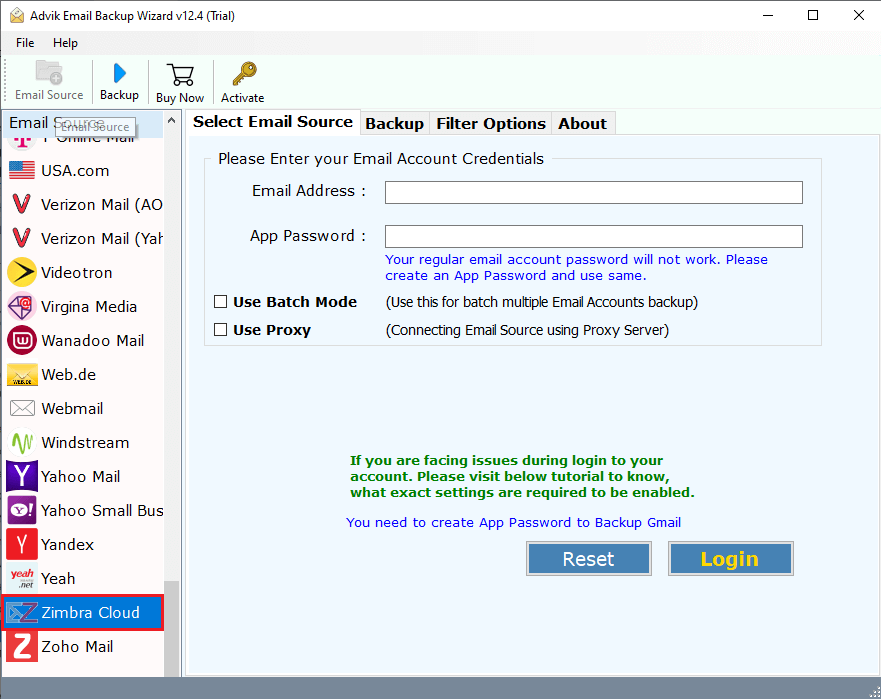Select the USA.com list entry text
Image resolution: width=881 pixels, height=699 pixels.
click(75, 170)
